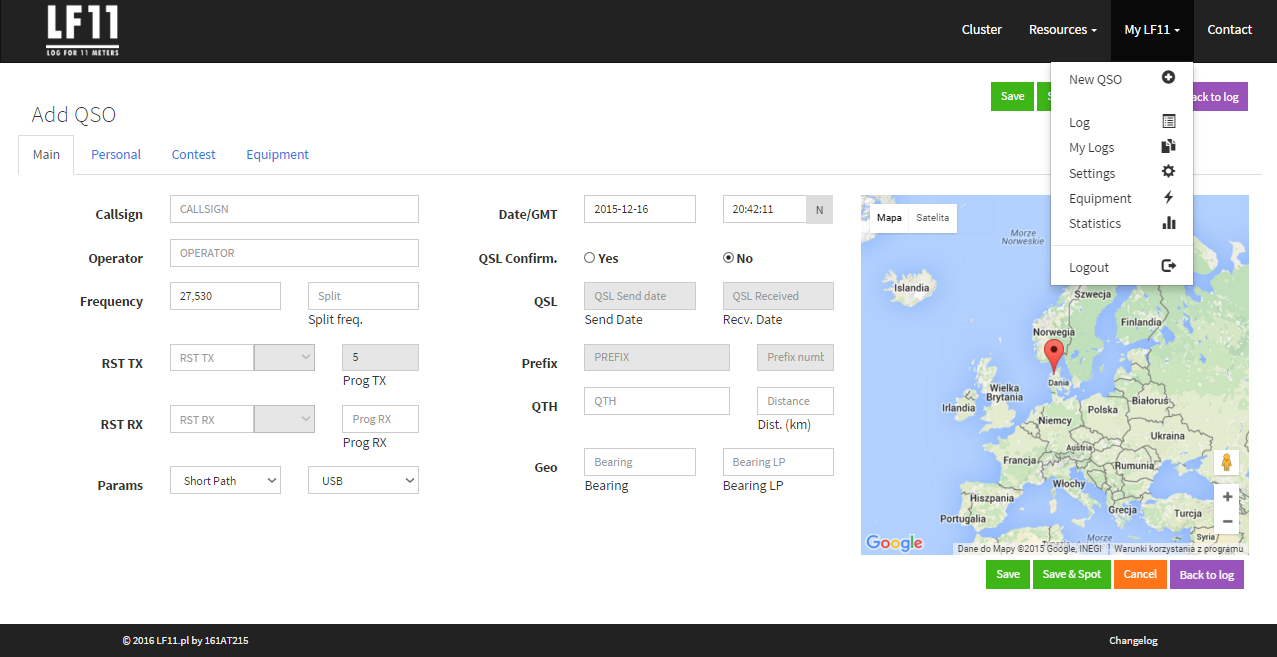
Task: Click the Statistics bar chart icon
Action: point(1168,223)
